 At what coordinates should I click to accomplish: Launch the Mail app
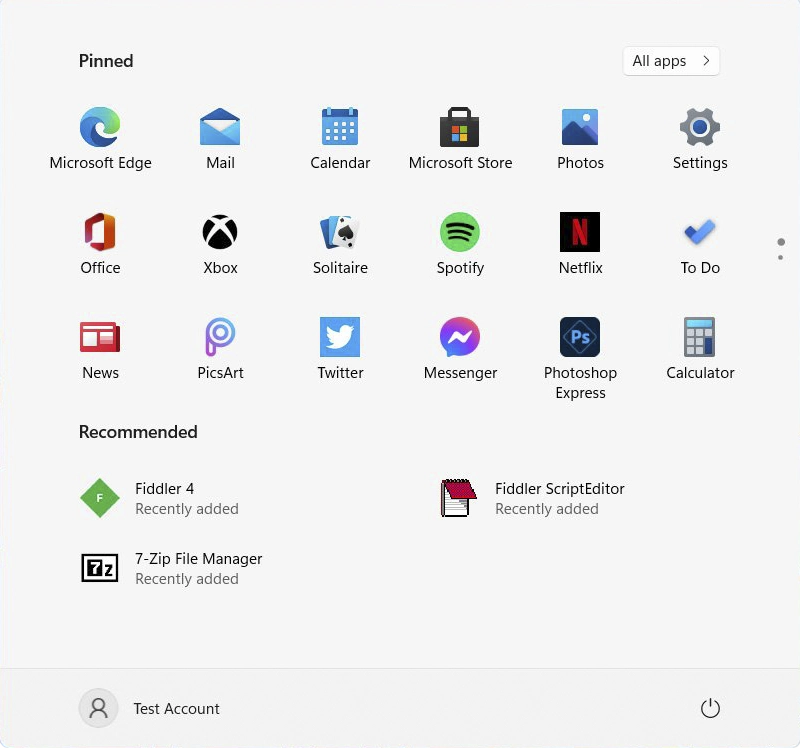click(x=220, y=128)
